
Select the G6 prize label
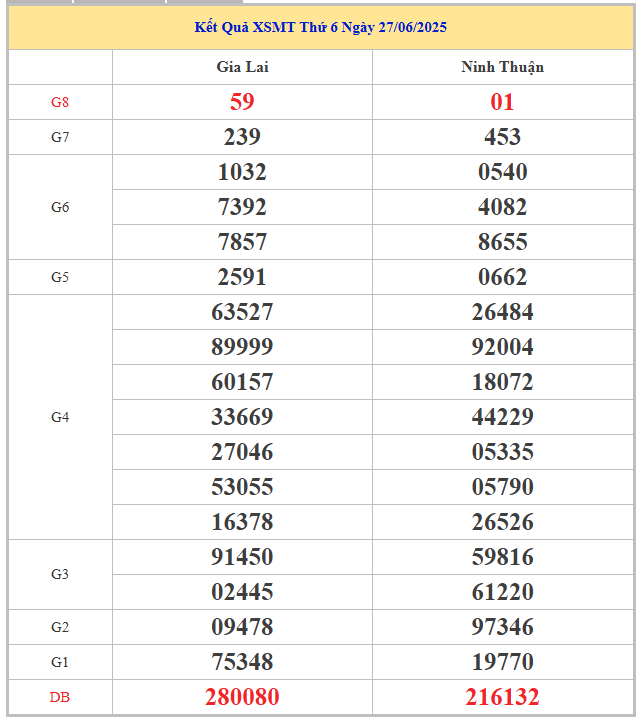point(60,207)
